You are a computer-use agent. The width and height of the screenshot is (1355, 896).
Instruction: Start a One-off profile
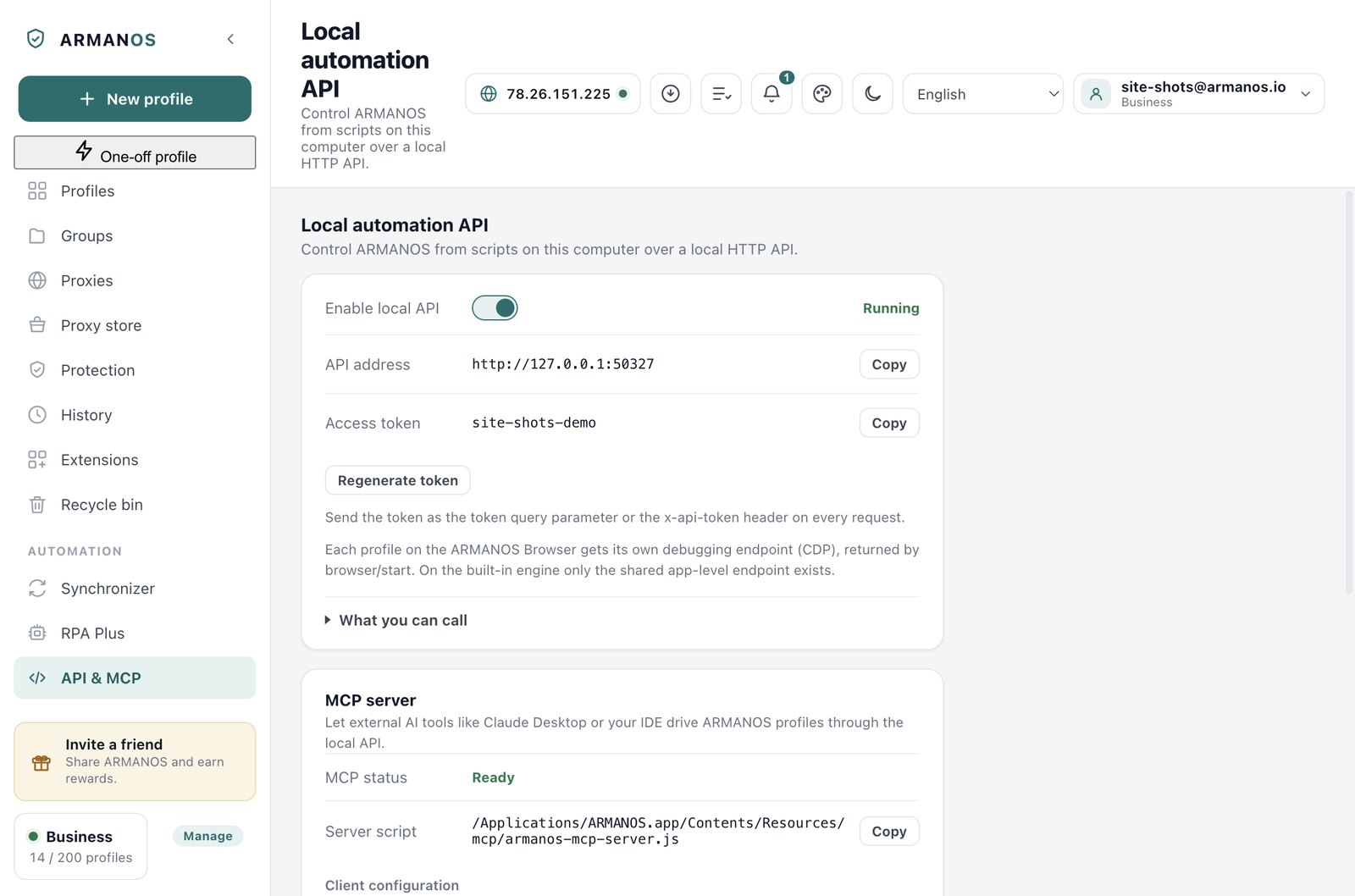[135, 152]
